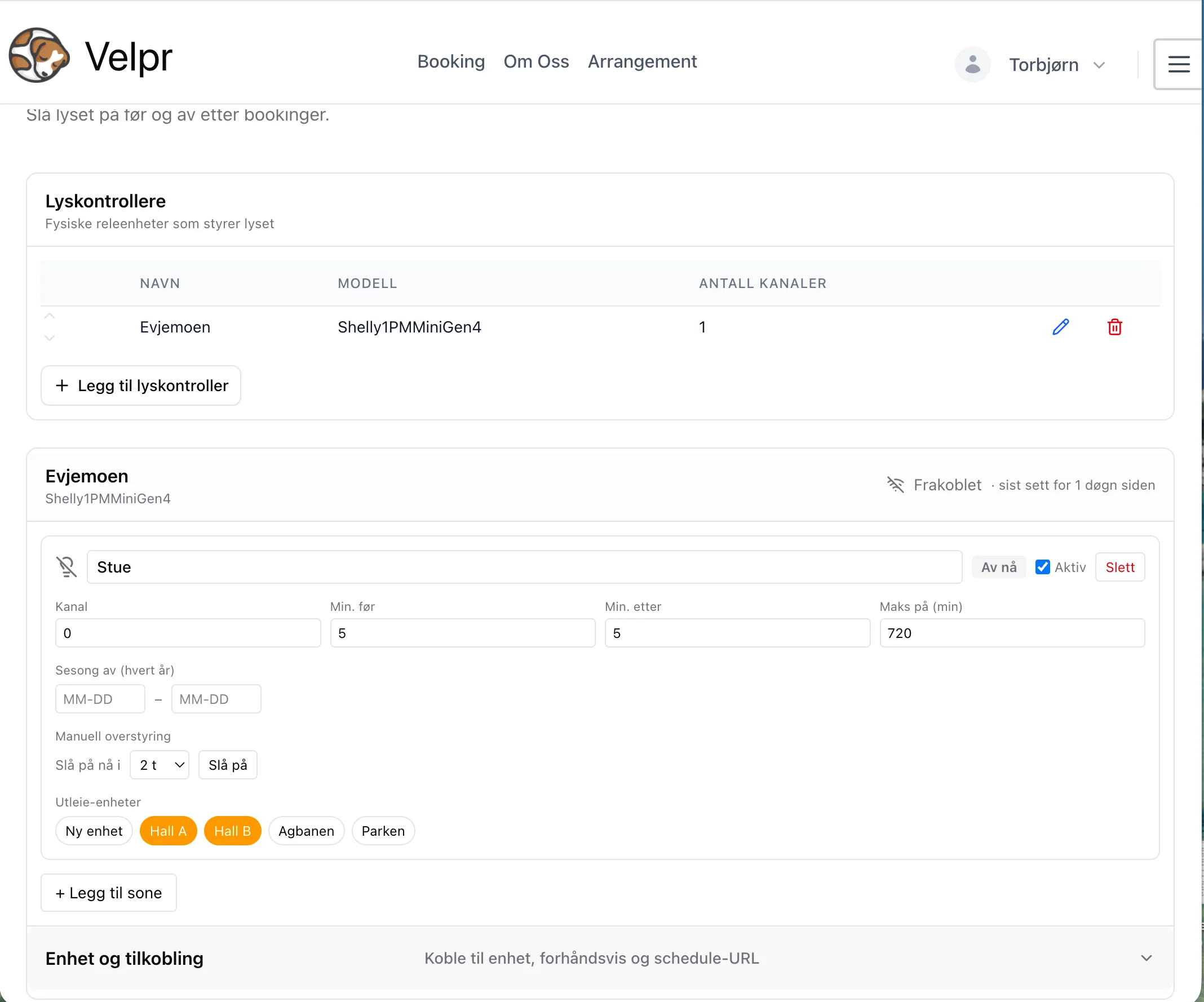The height and width of the screenshot is (1002, 1204).
Task: Click the Velpr dog logo
Action: point(39,56)
